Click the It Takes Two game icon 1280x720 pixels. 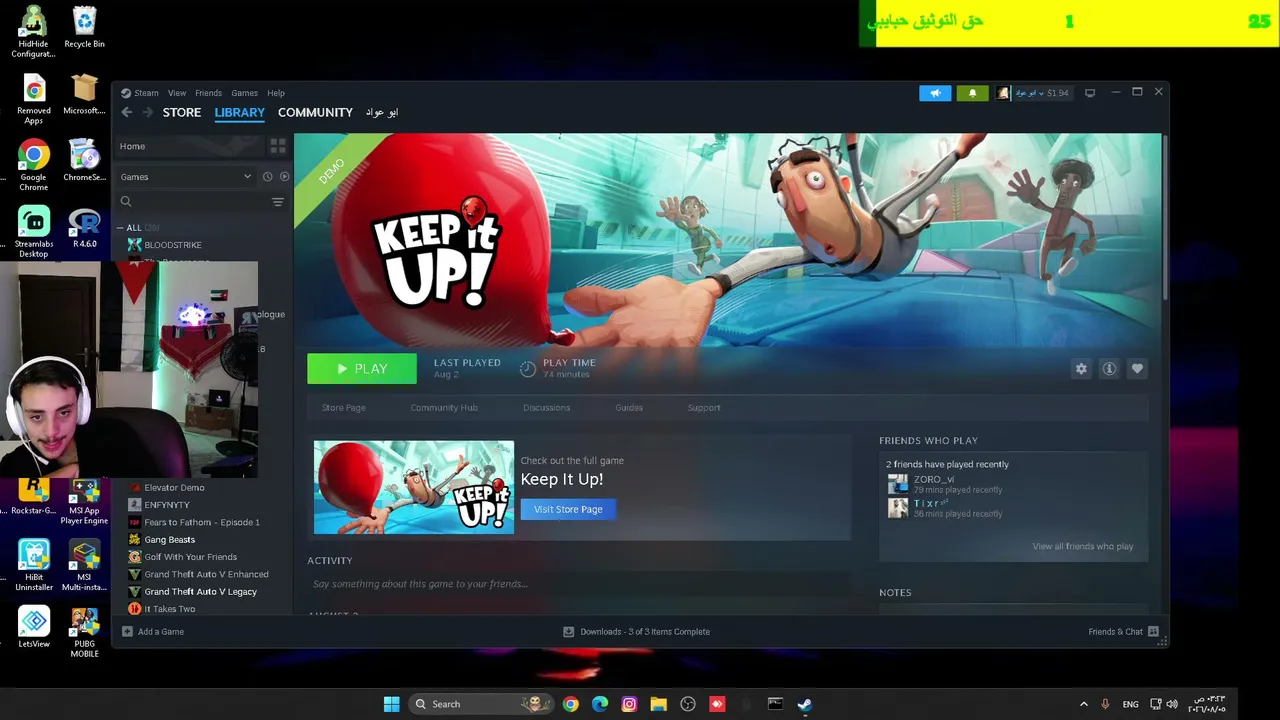(x=135, y=609)
